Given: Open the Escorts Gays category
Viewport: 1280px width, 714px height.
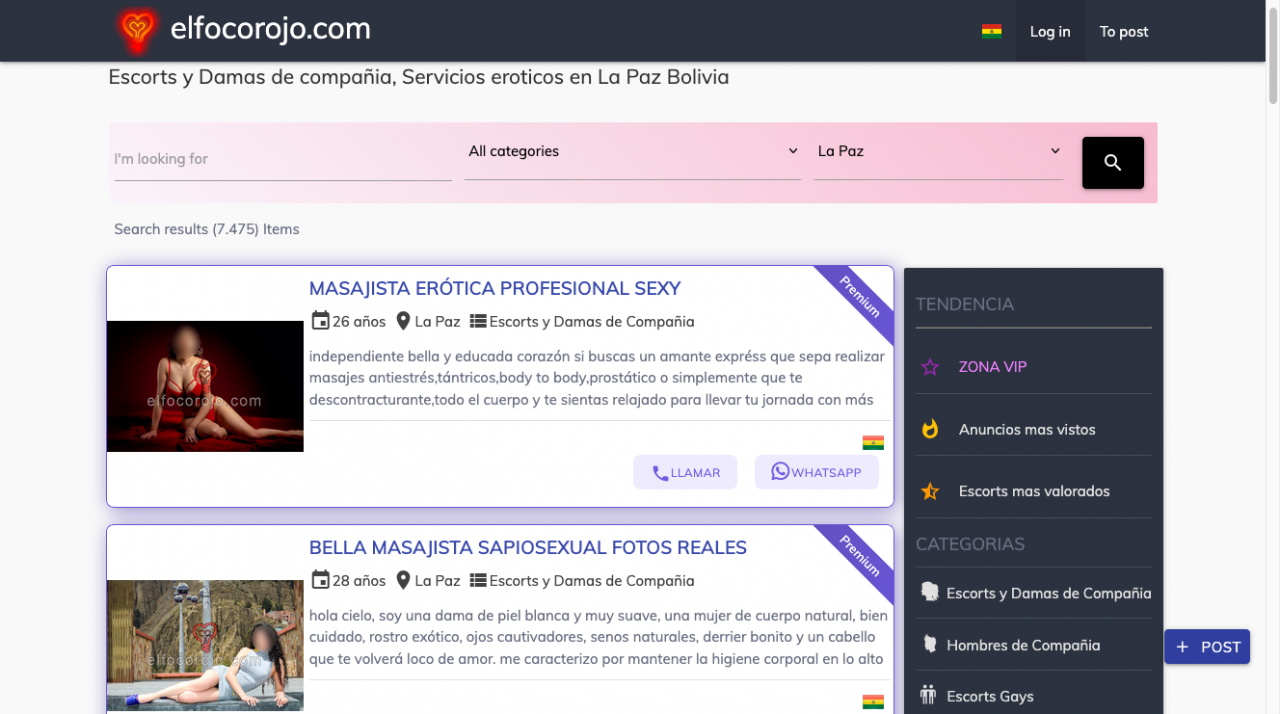Looking at the screenshot, I should 990,696.
